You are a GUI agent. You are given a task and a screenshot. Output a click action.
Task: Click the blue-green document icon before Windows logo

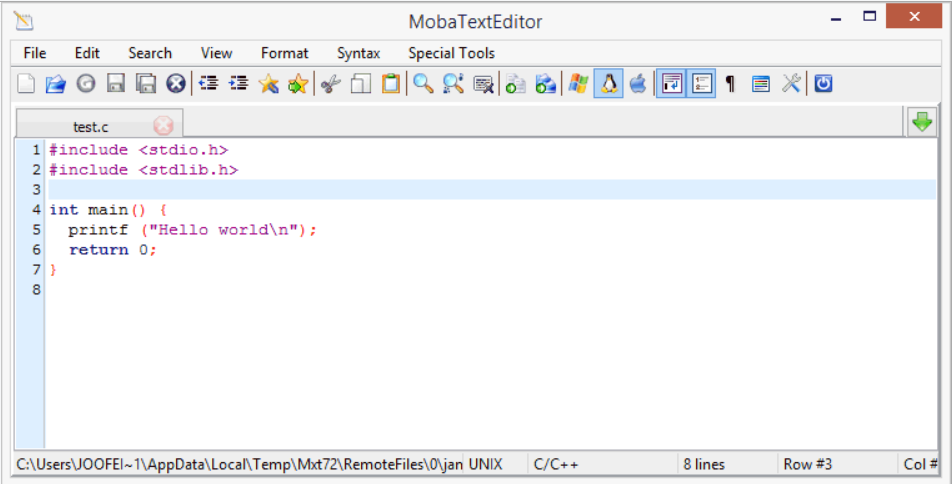(x=545, y=83)
